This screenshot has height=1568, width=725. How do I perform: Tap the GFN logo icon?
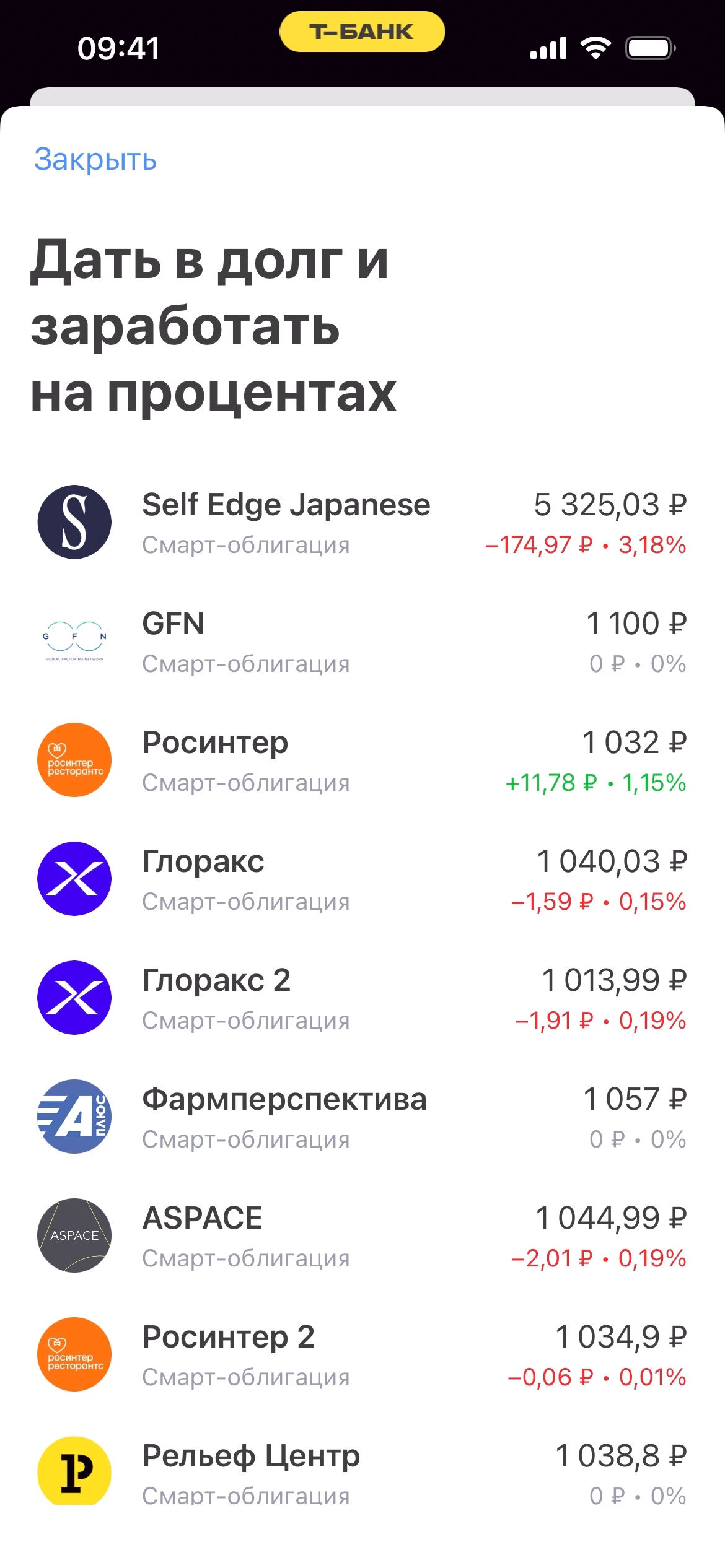[74, 641]
